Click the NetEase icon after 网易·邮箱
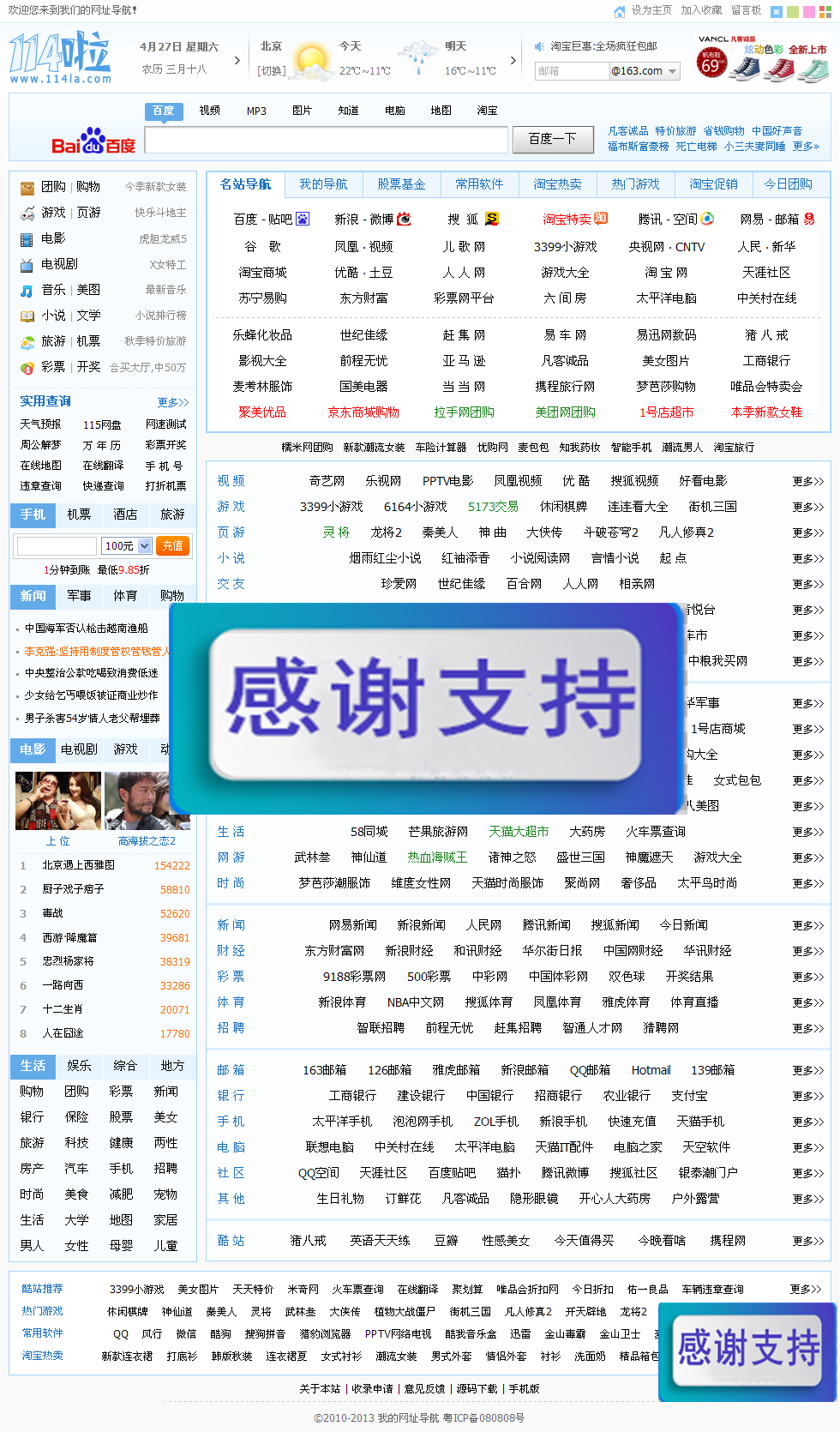 pyautogui.click(x=808, y=220)
